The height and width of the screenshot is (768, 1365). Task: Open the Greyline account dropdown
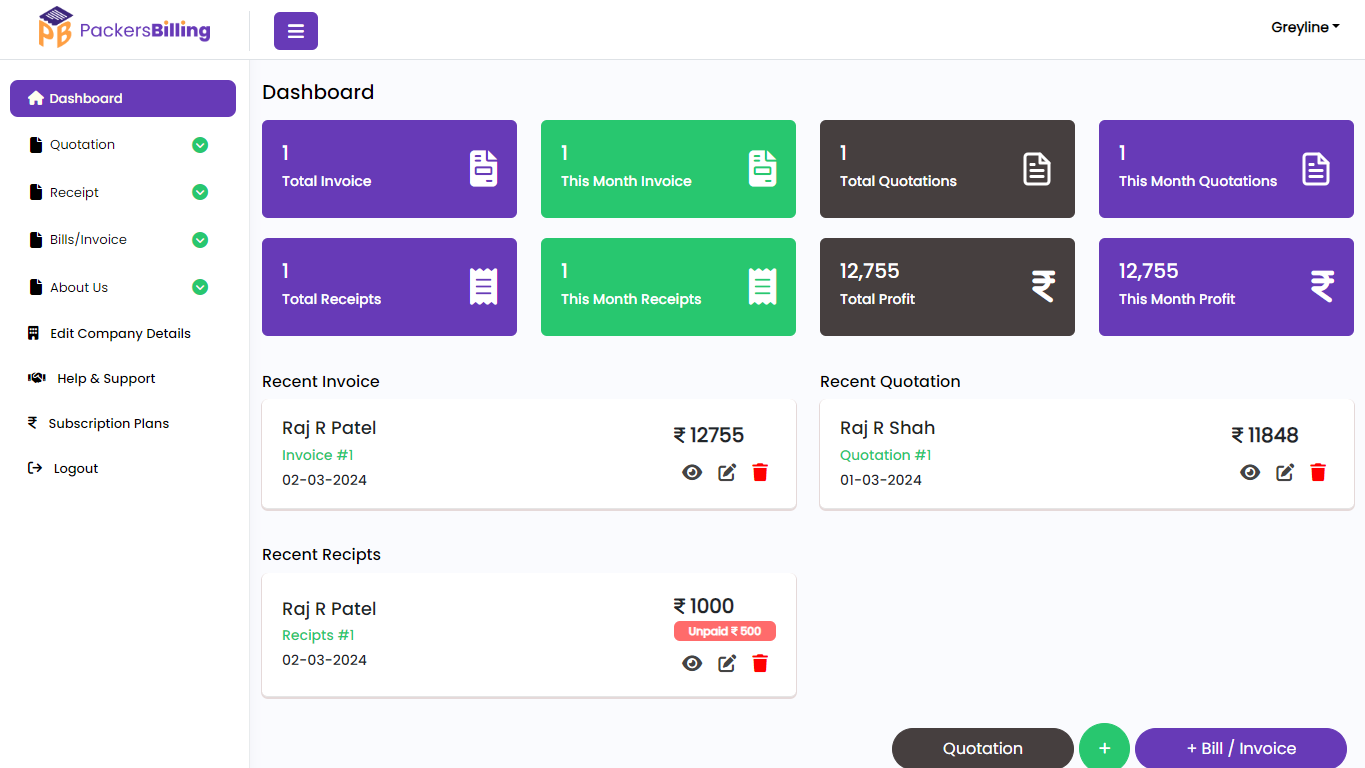(x=1305, y=28)
